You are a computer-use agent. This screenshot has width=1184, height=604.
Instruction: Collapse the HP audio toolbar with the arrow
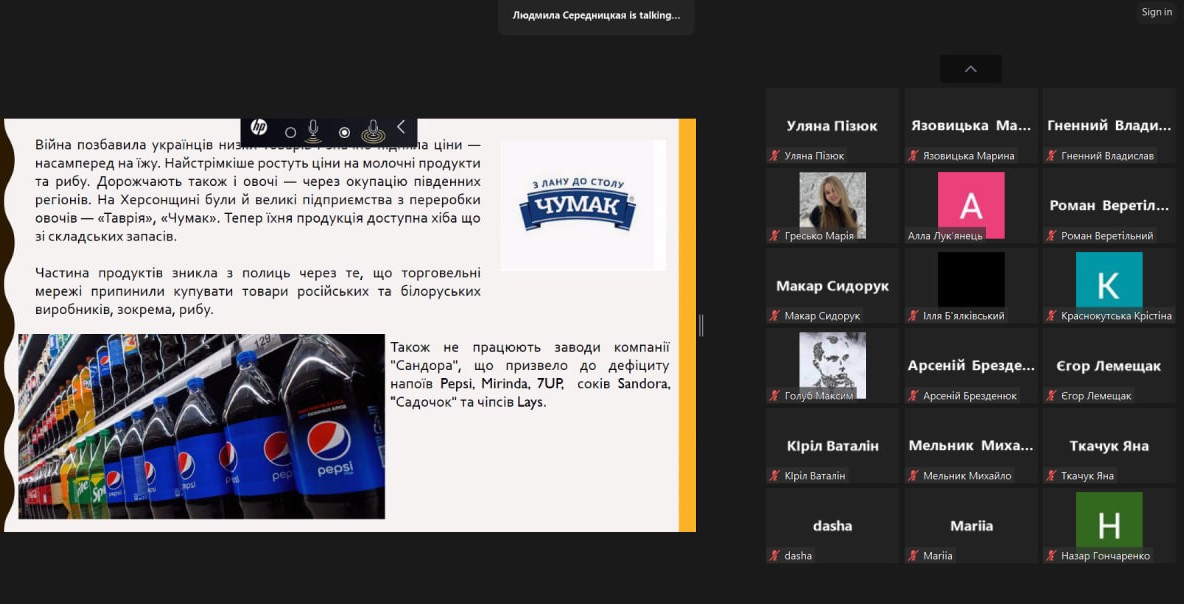coord(401,127)
